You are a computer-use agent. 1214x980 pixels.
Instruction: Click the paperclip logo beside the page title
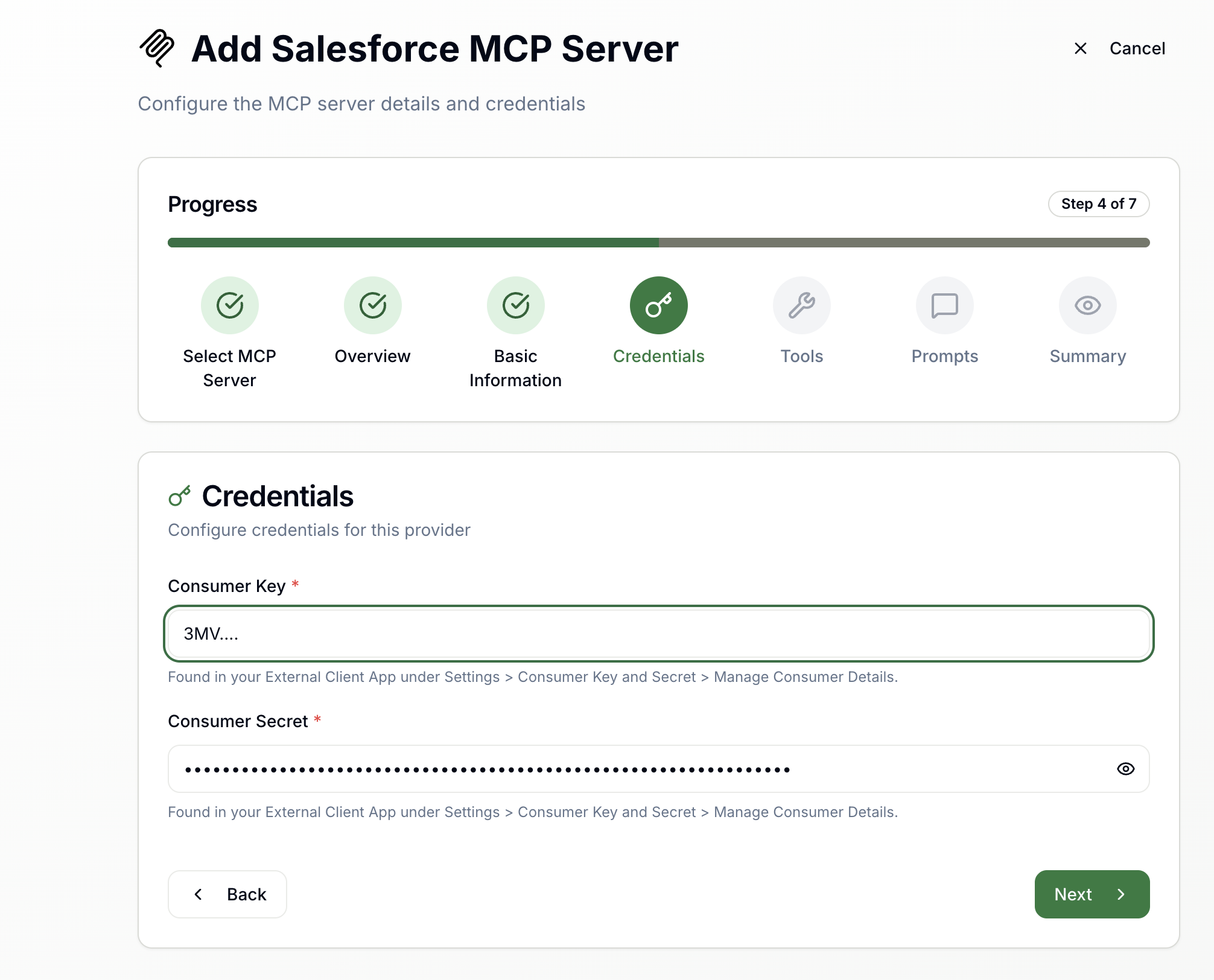click(x=157, y=48)
